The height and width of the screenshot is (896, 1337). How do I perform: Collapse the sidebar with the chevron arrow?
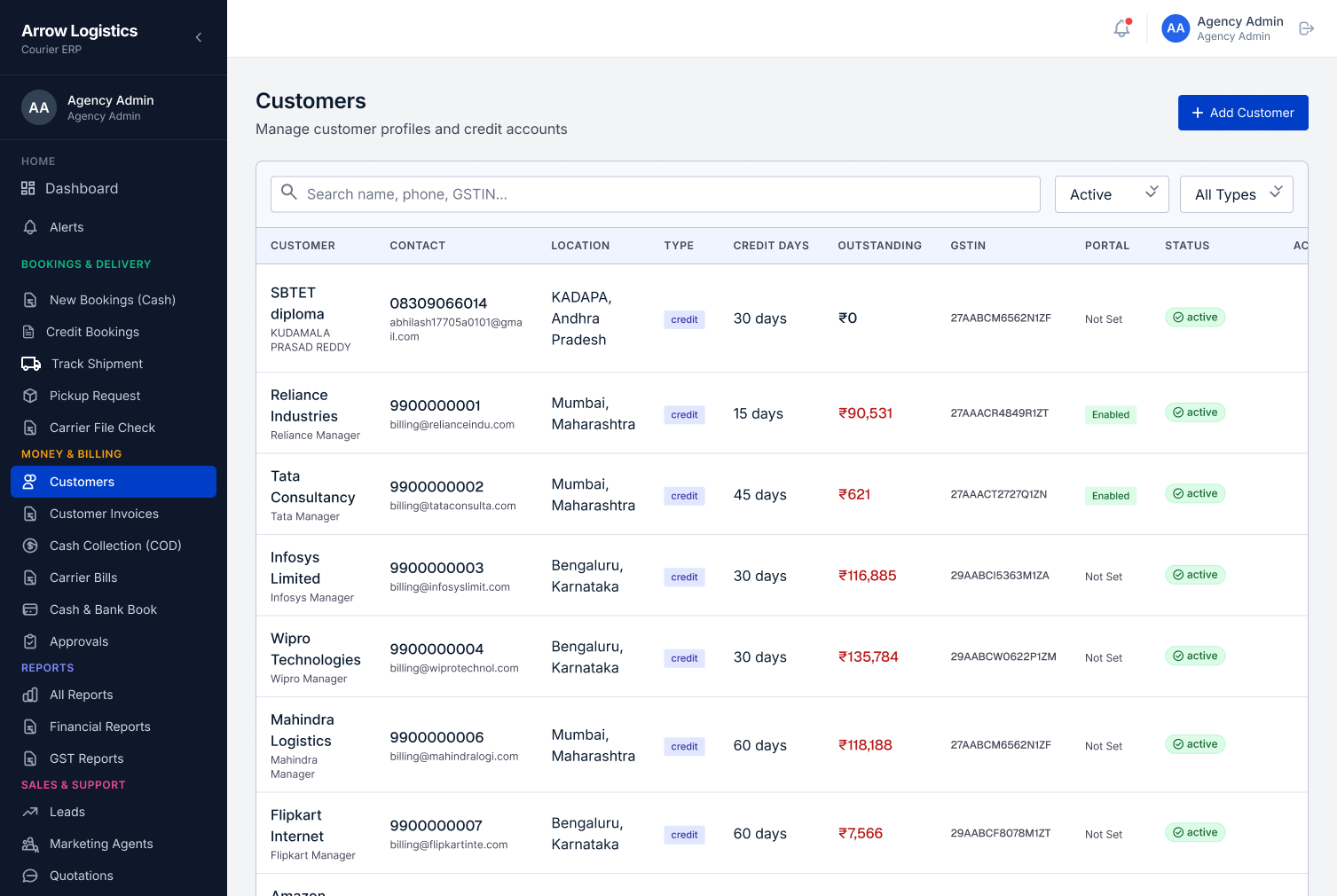pyautogui.click(x=199, y=37)
